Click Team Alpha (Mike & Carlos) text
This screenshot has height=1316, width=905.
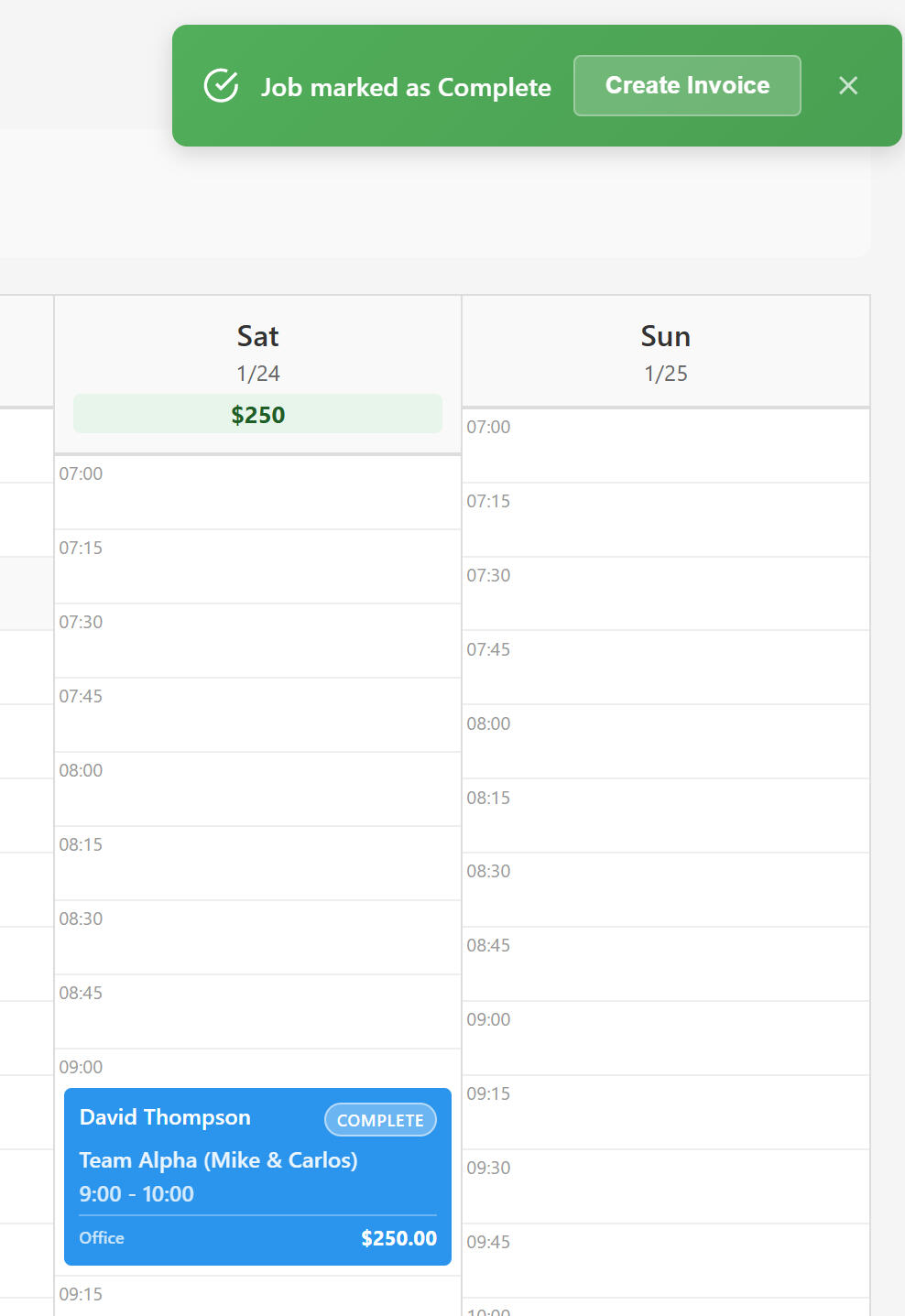click(x=218, y=1160)
